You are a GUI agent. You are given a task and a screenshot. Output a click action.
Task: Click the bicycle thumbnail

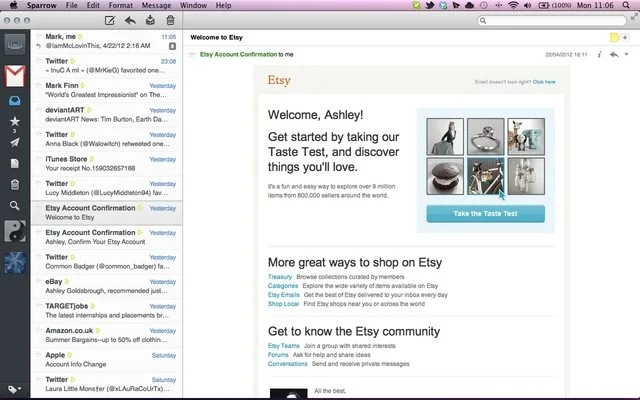point(485,176)
